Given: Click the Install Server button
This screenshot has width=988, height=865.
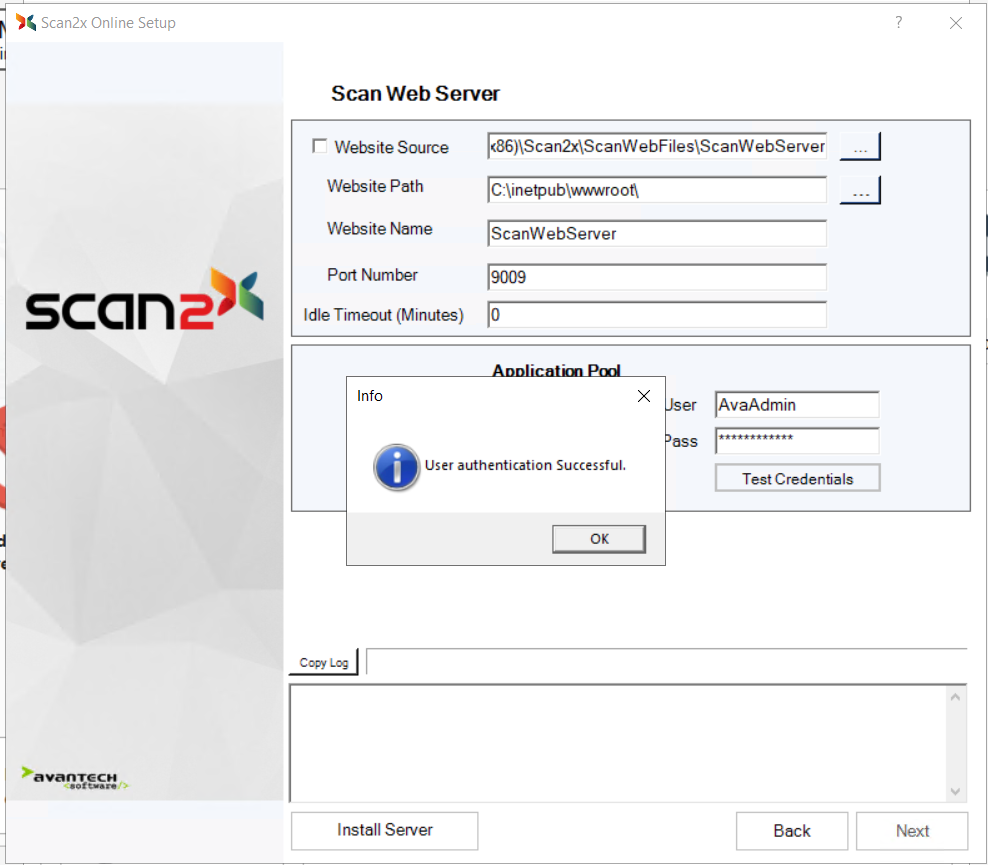Looking at the screenshot, I should point(384,830).
